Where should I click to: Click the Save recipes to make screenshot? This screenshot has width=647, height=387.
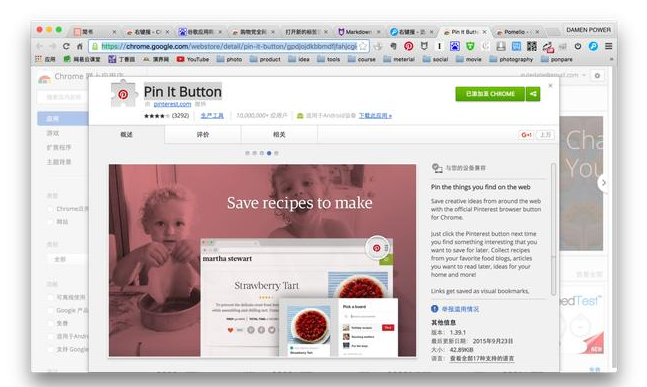pyautogui.click(x=262, y=260)
